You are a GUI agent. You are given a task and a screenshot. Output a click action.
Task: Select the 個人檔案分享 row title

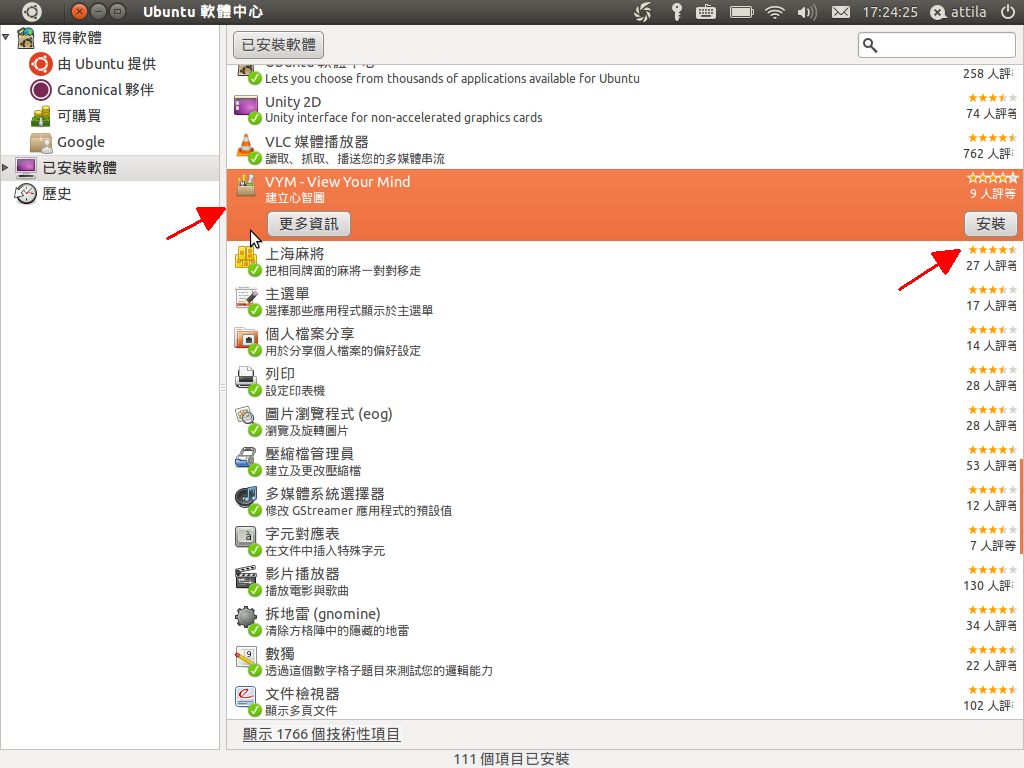(x=310, y=334)
